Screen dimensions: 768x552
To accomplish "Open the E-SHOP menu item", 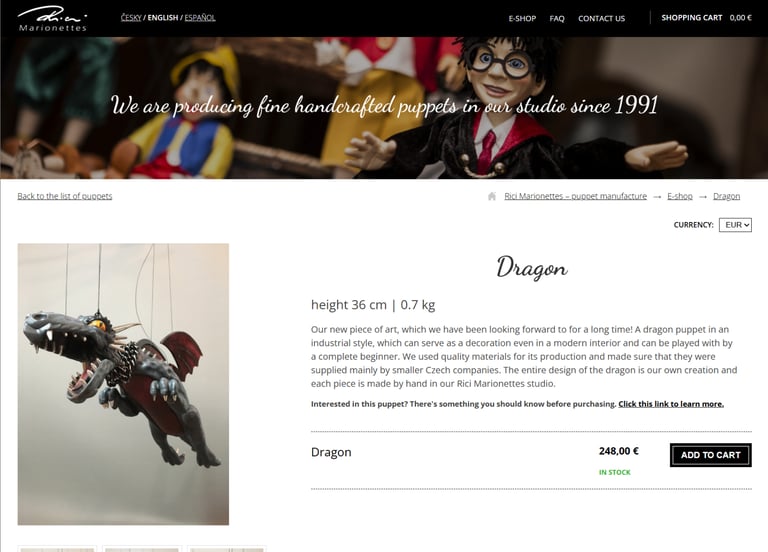I will (522, 19).
